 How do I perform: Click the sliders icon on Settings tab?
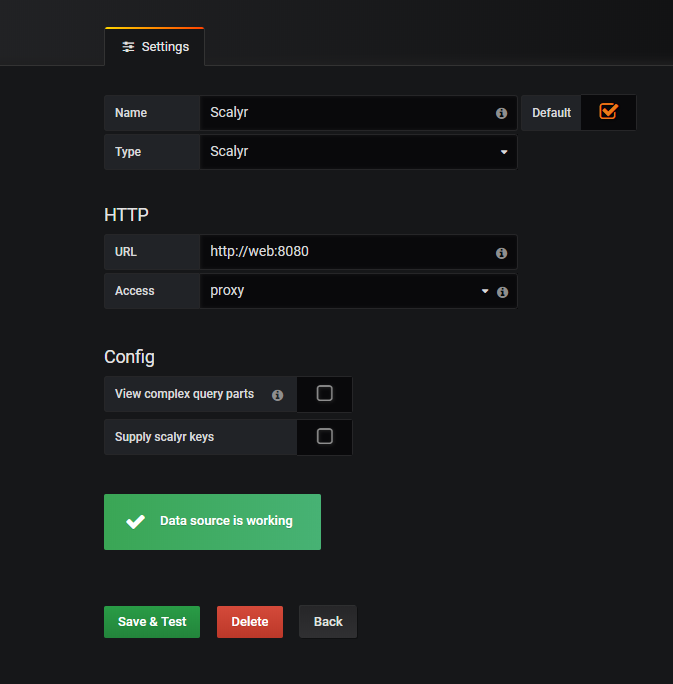(x=128, y=47)
